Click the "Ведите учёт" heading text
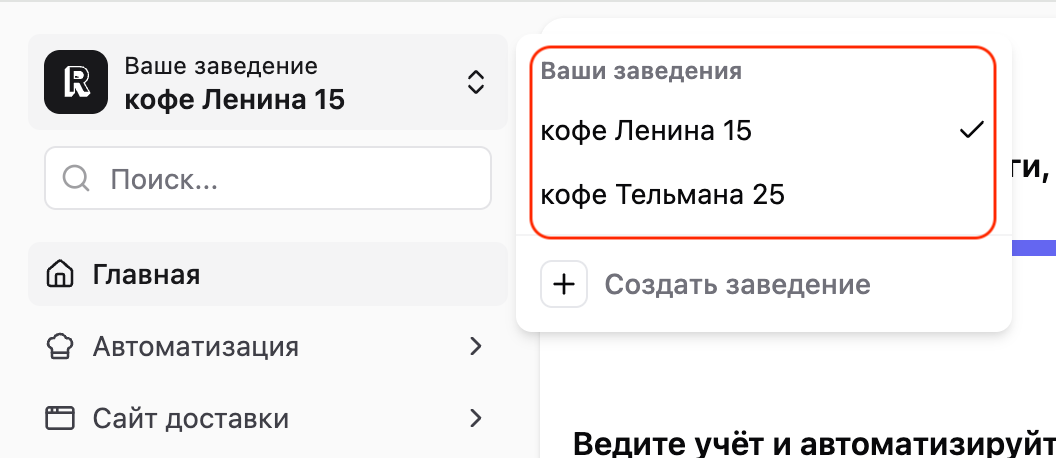The width and height of the screenshot is (1056, 458). (x=810, y=442)
